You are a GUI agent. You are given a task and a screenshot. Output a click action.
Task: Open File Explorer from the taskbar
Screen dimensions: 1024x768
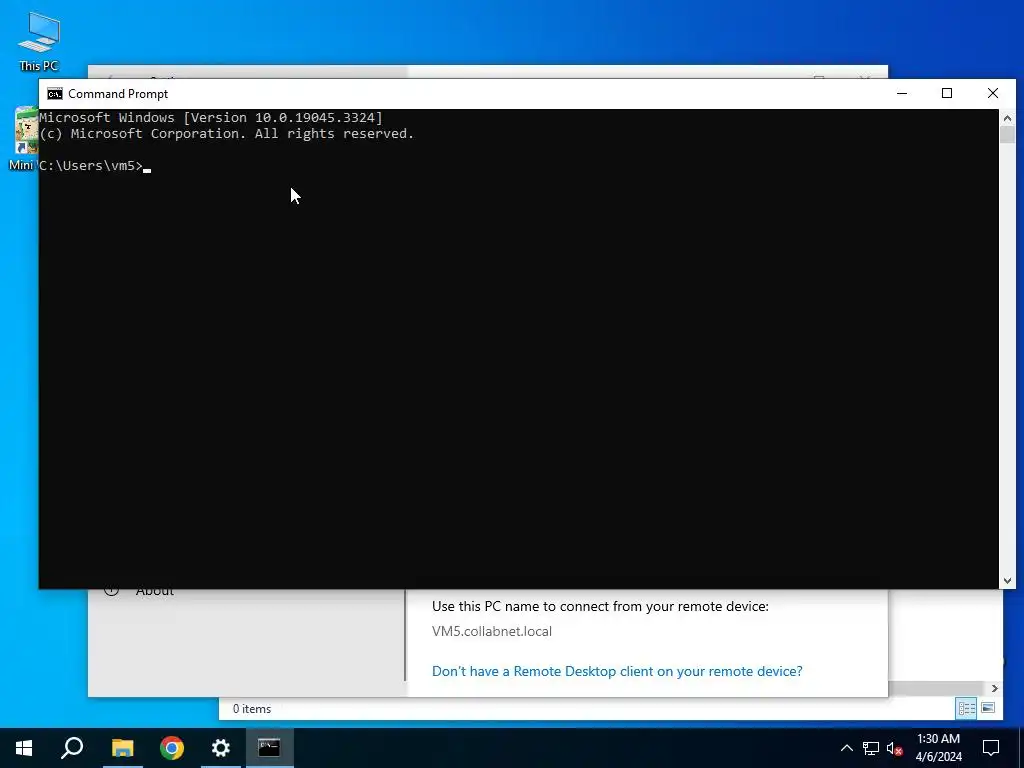122,748
